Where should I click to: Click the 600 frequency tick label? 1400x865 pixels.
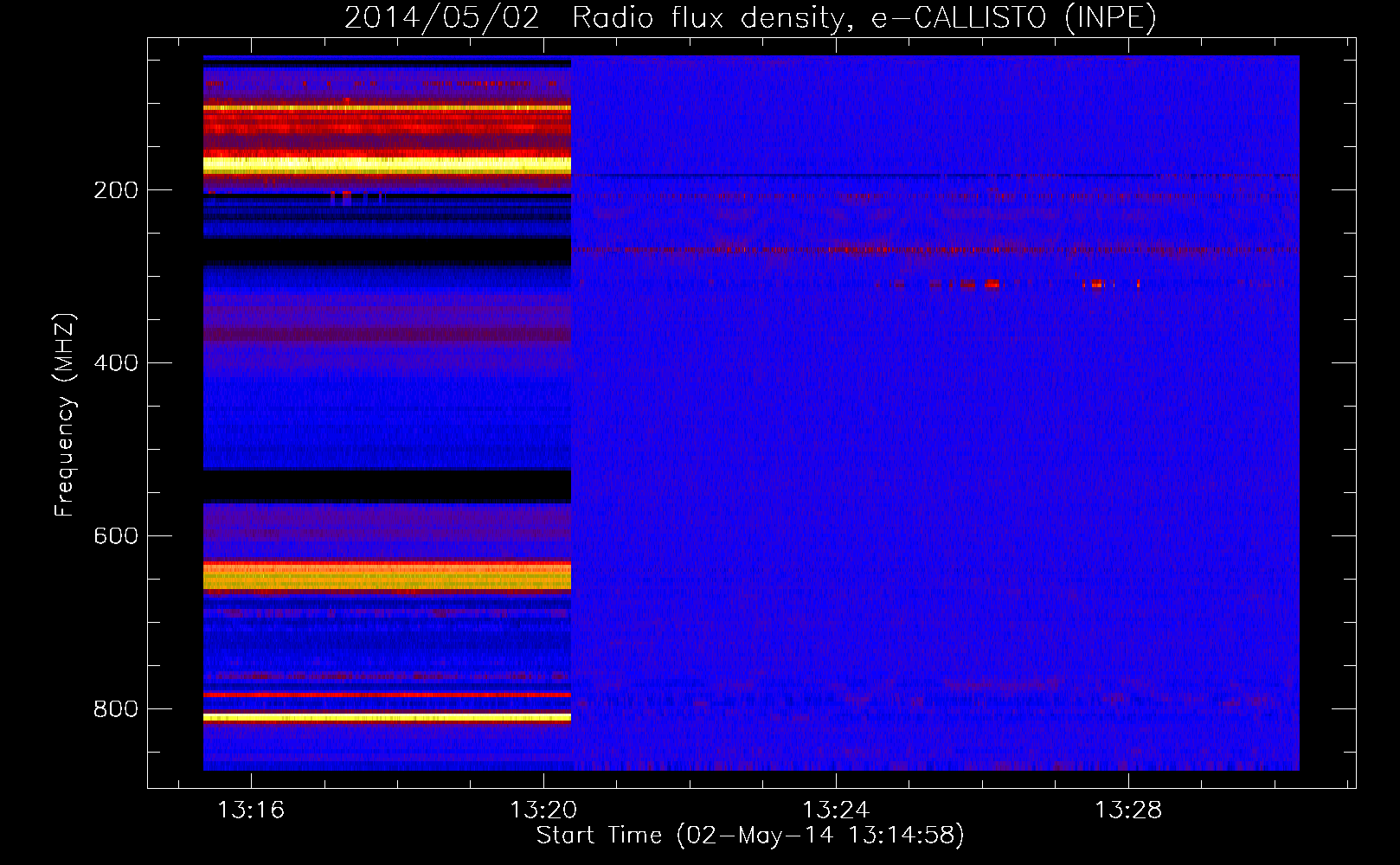point(116,535)
